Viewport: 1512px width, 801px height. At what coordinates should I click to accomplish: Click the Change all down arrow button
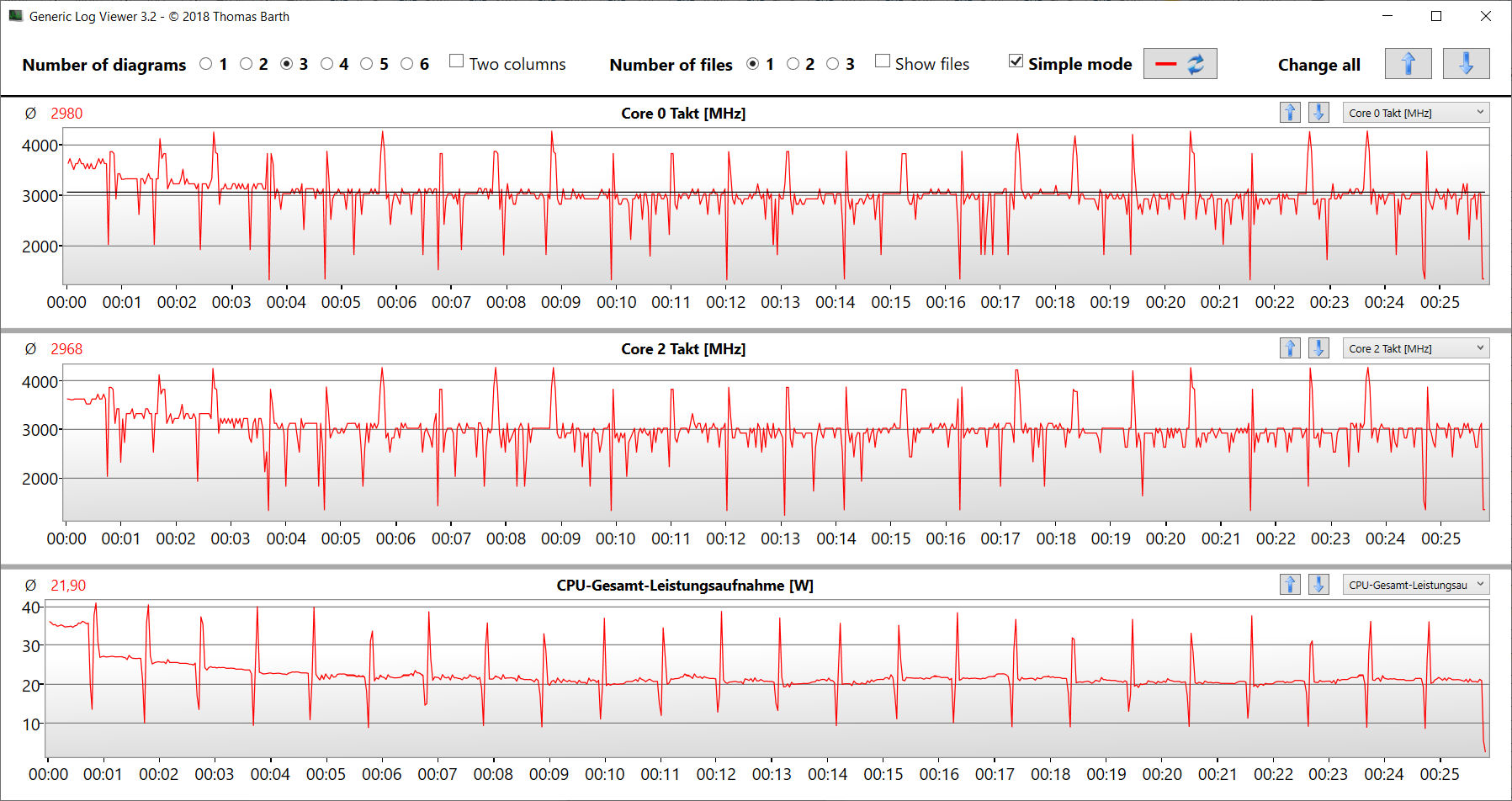[1466, 64]
